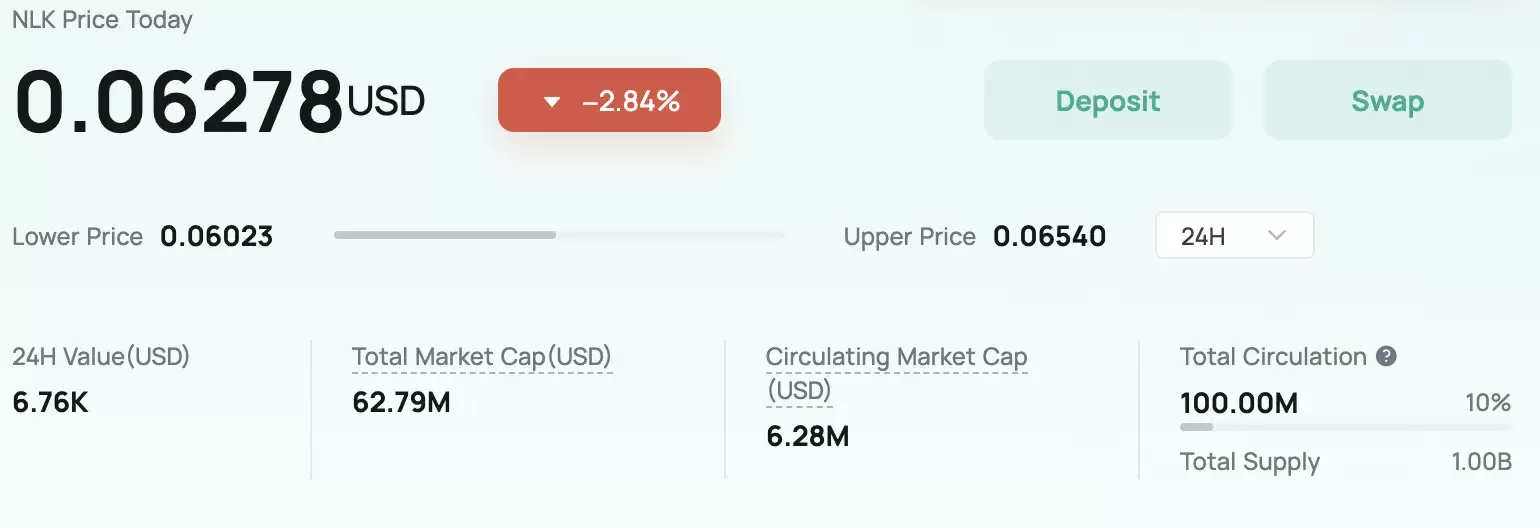Click the Circulating Market Cap underlined label
This screenshot has height=528, width=1540.
(x=896, y=357)
